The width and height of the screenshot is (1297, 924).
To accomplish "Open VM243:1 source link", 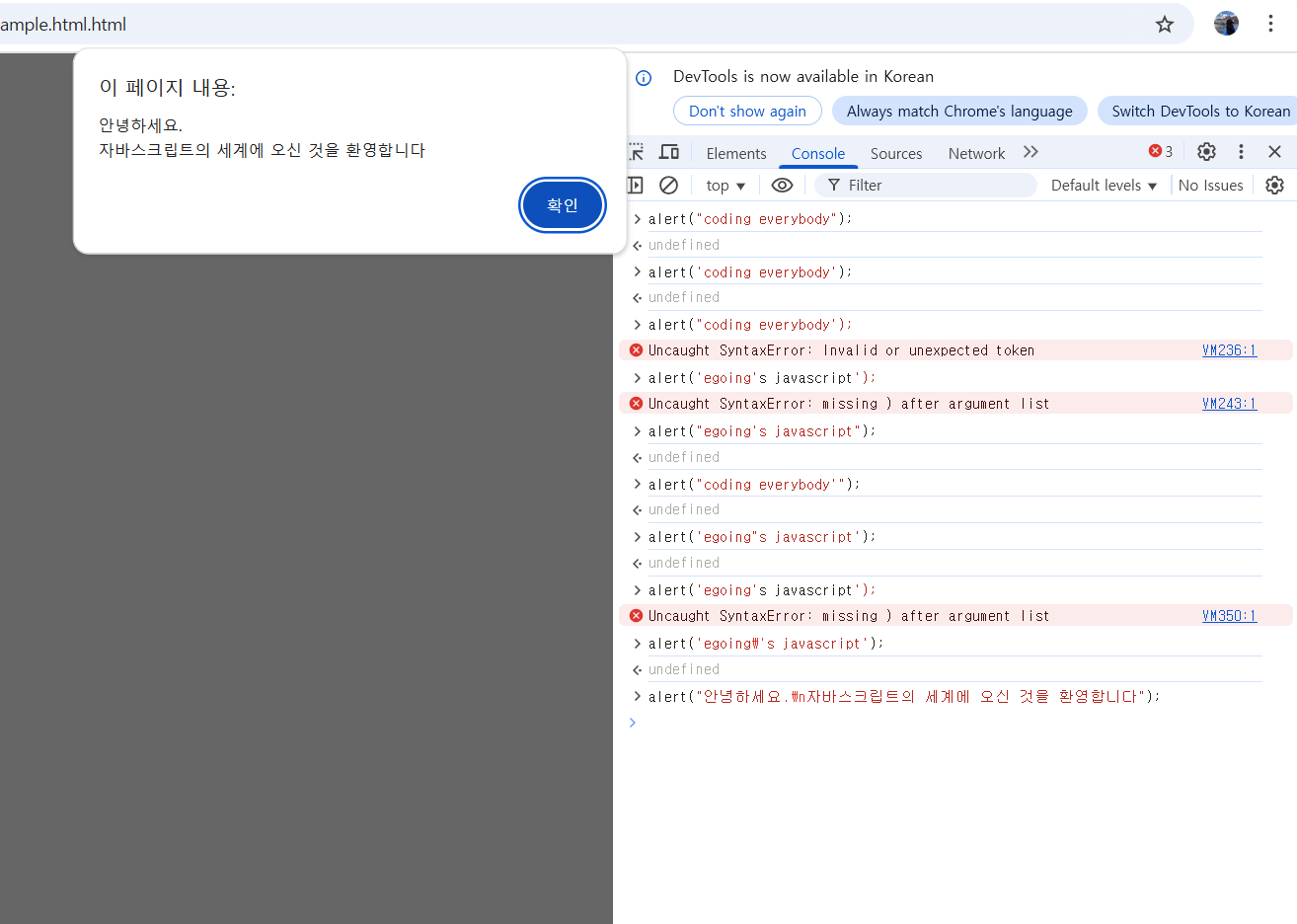I will coord(1229,404).
